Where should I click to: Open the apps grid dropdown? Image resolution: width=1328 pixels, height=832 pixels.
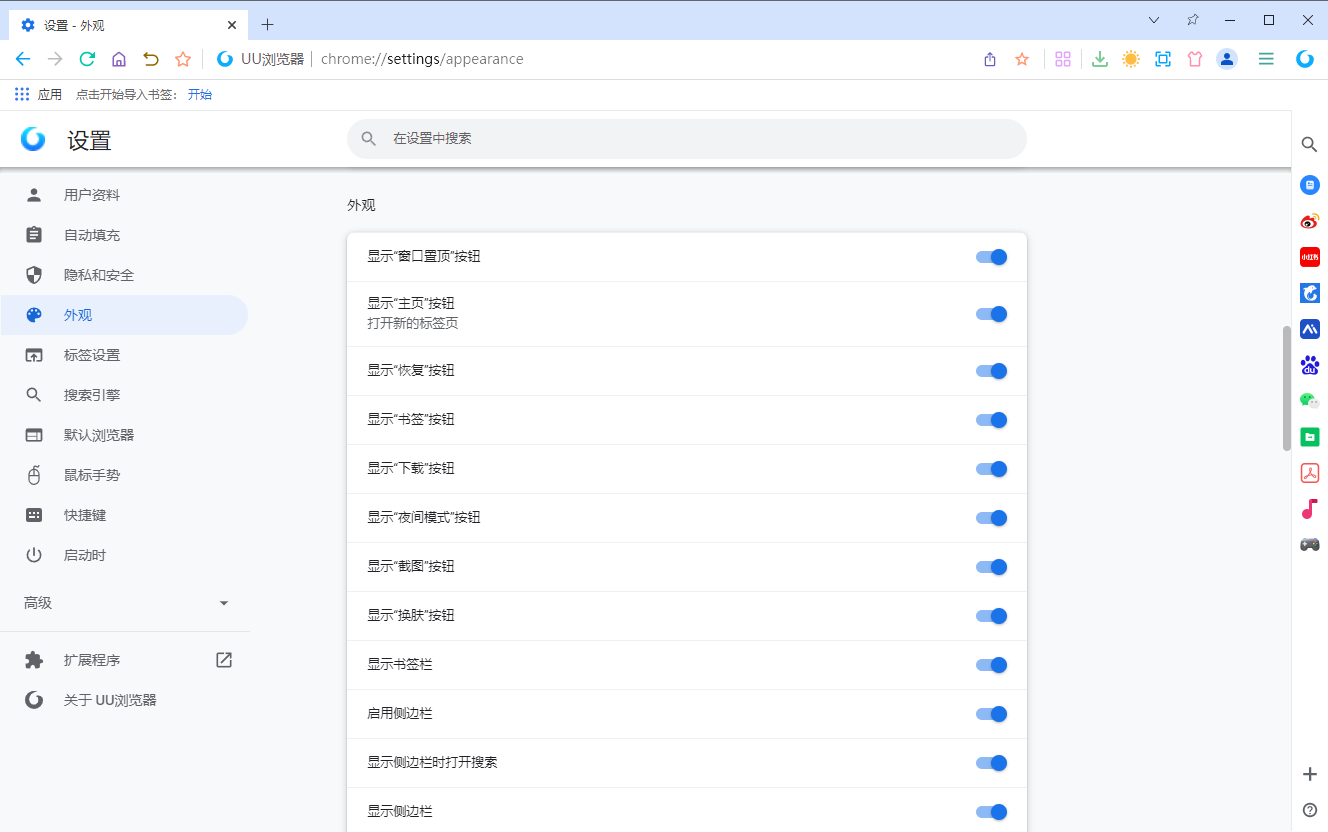click(x=1063, y=59)
